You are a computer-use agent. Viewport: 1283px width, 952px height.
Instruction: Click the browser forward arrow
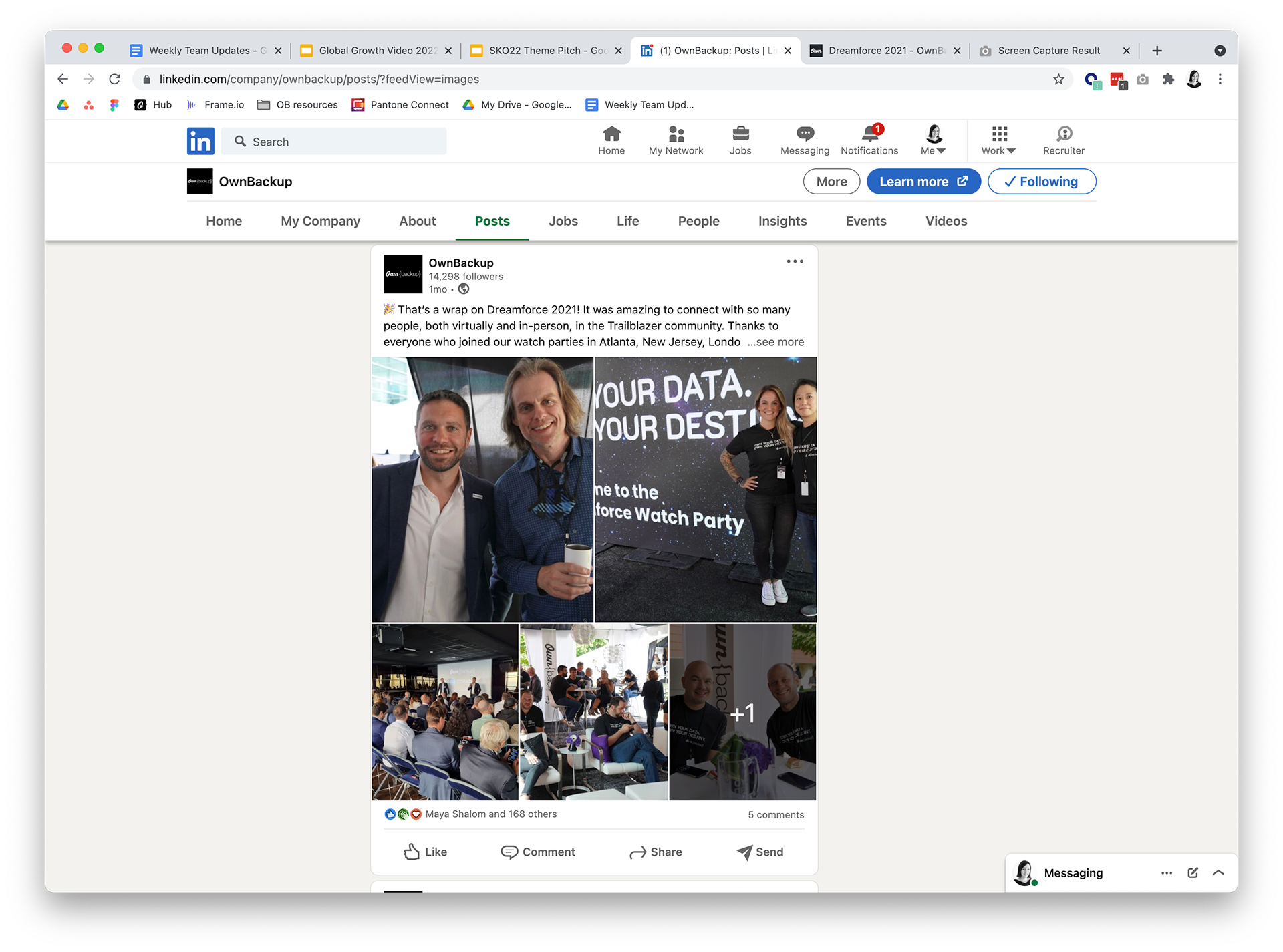[89, 79]
